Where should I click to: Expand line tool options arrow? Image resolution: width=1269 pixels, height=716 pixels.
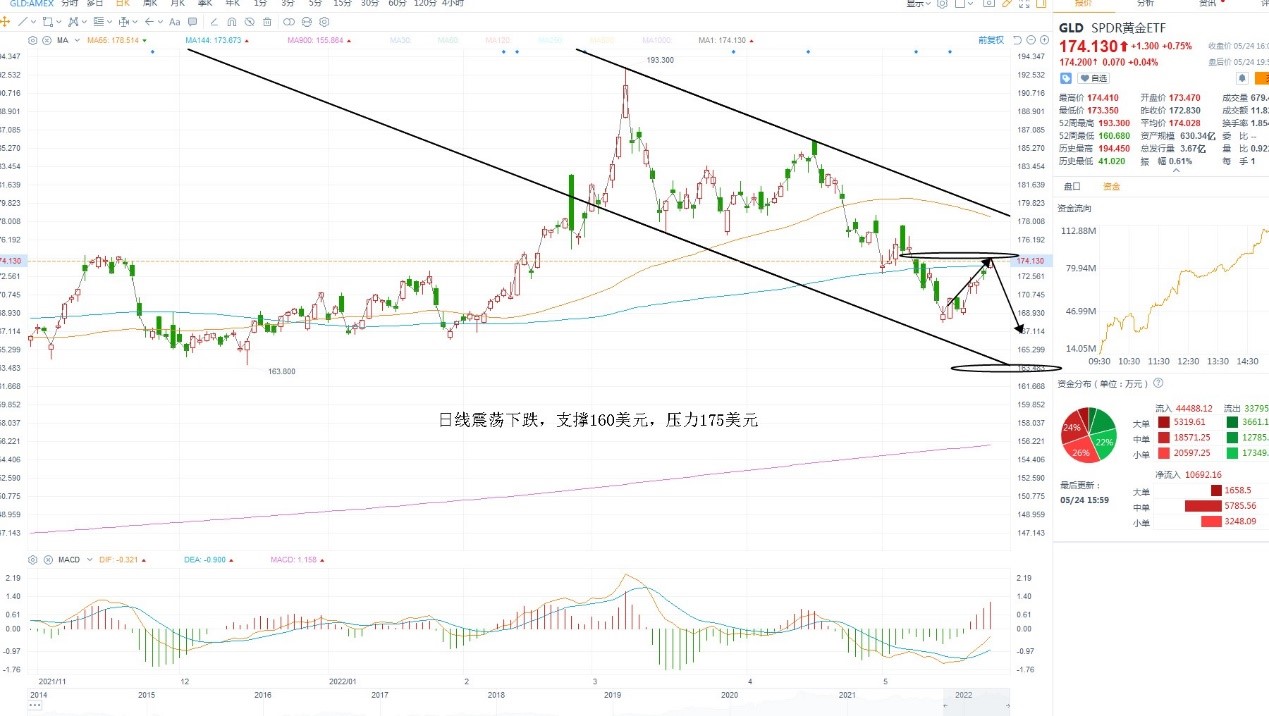coord(33,22)
